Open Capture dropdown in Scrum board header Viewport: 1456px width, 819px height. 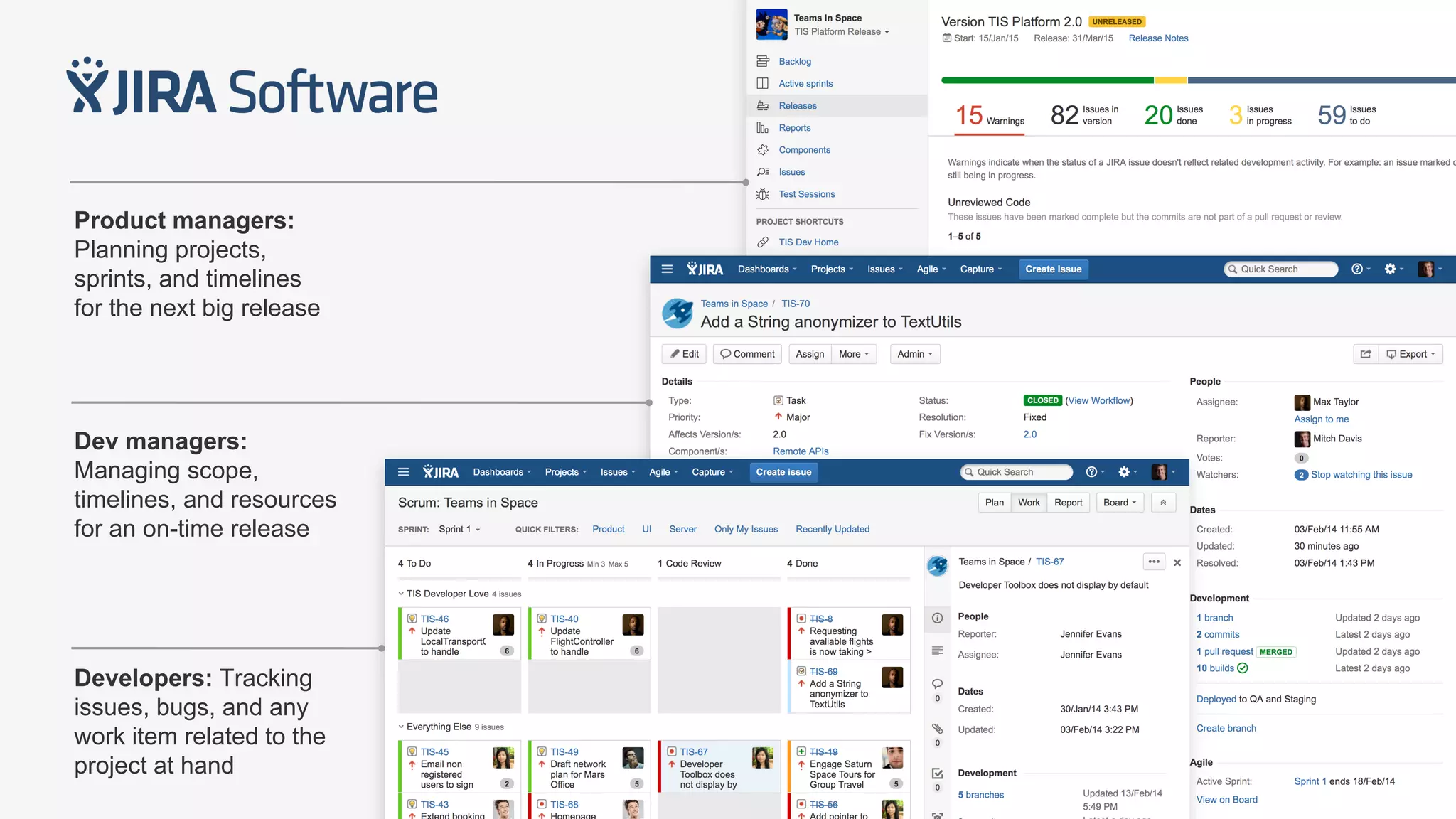[712, 472]
